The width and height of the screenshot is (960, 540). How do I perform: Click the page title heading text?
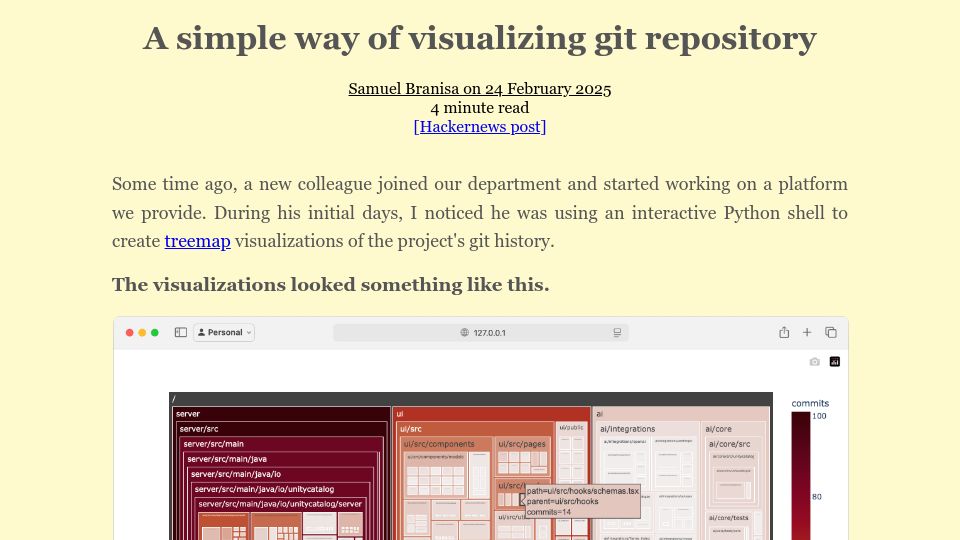tap(479, 39)
